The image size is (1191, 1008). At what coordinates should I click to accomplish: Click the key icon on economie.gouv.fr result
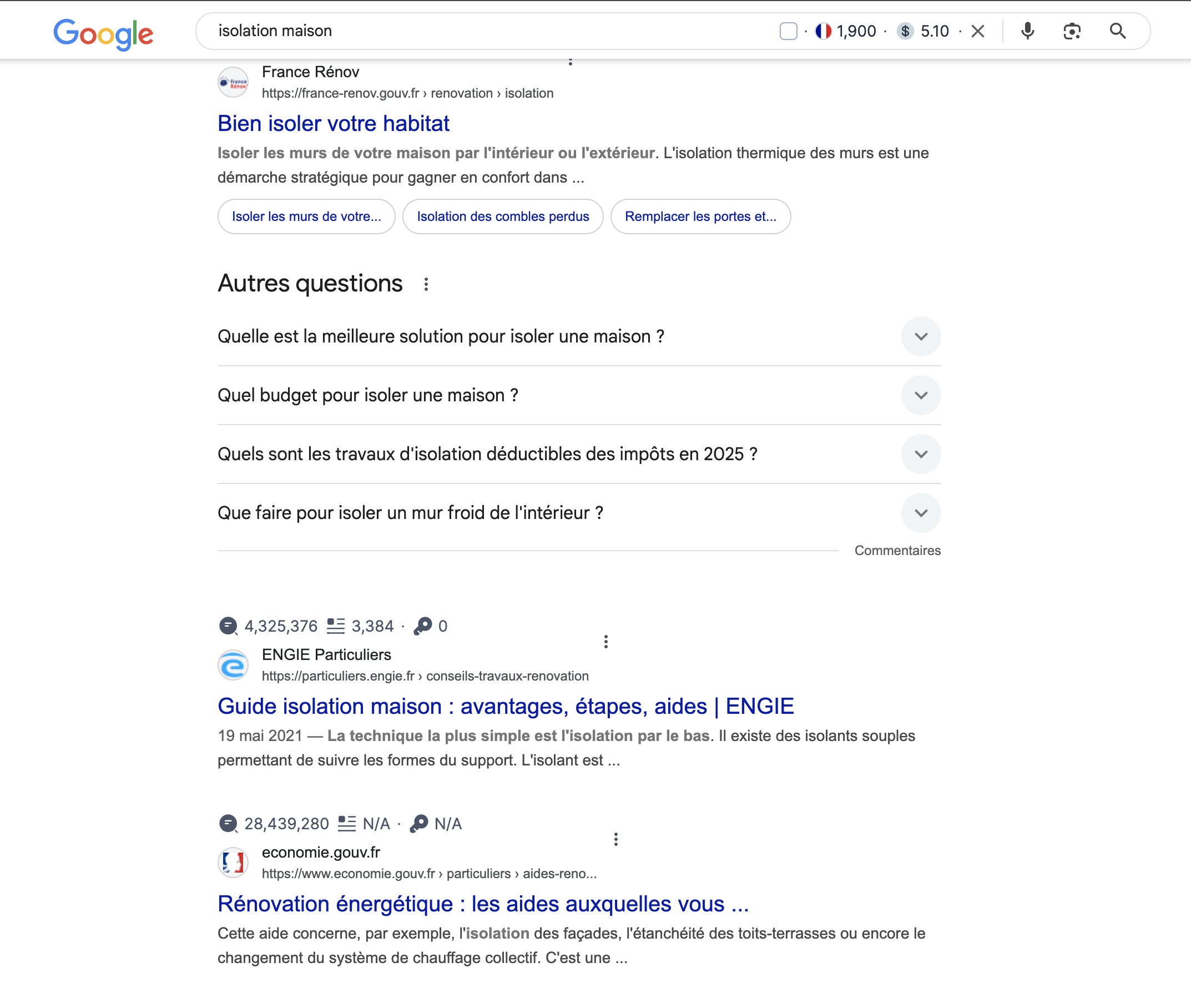[x=418, y=824]
